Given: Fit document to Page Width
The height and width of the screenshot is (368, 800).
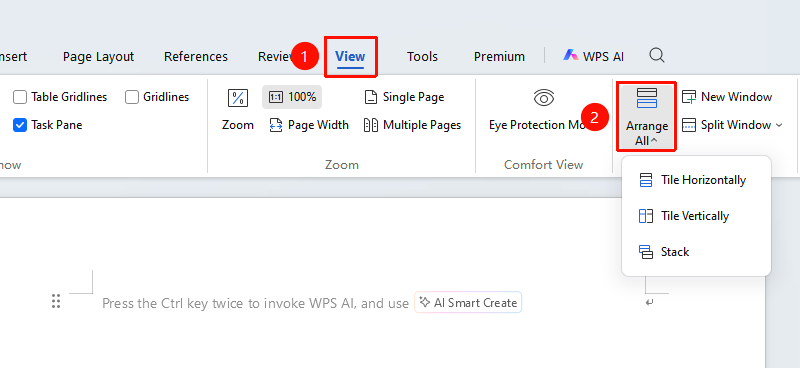Looking at the screenshot, I should (x=309, y=125).
